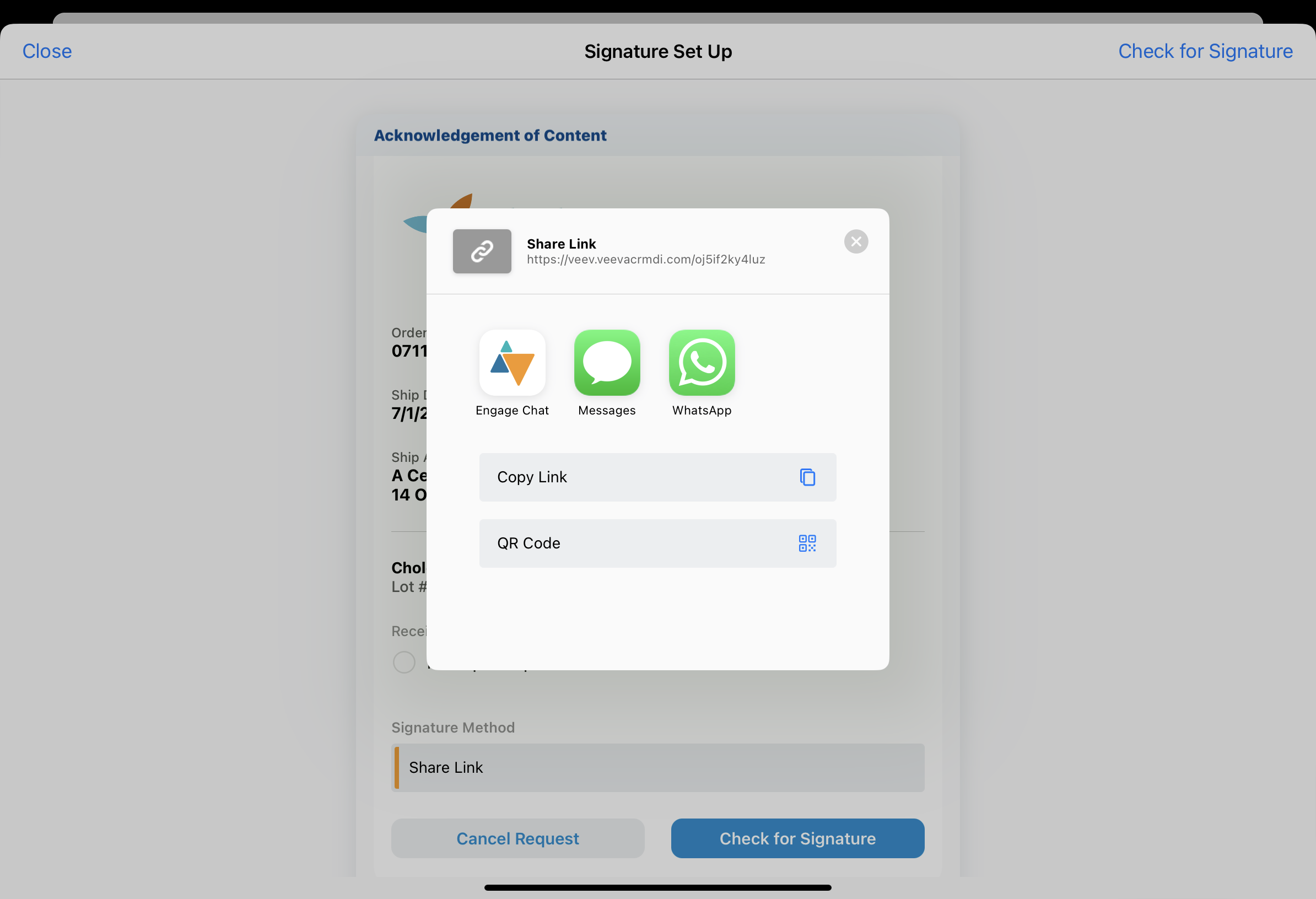This screenshot has width=1316, height=899.
Task: Tap the Engage Chat label
Action: click(512, 410)
